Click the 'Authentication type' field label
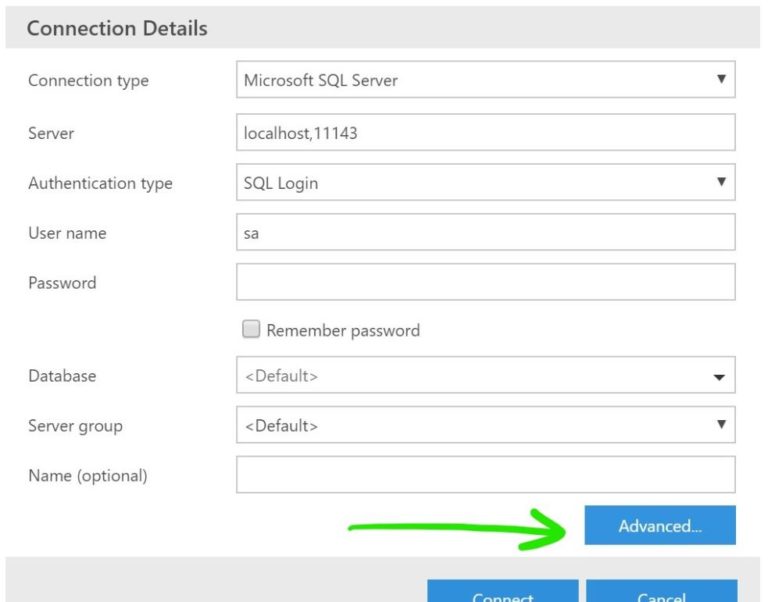Image resolution: width=768 pixels, height=602 pixels. tap(100, 183)
